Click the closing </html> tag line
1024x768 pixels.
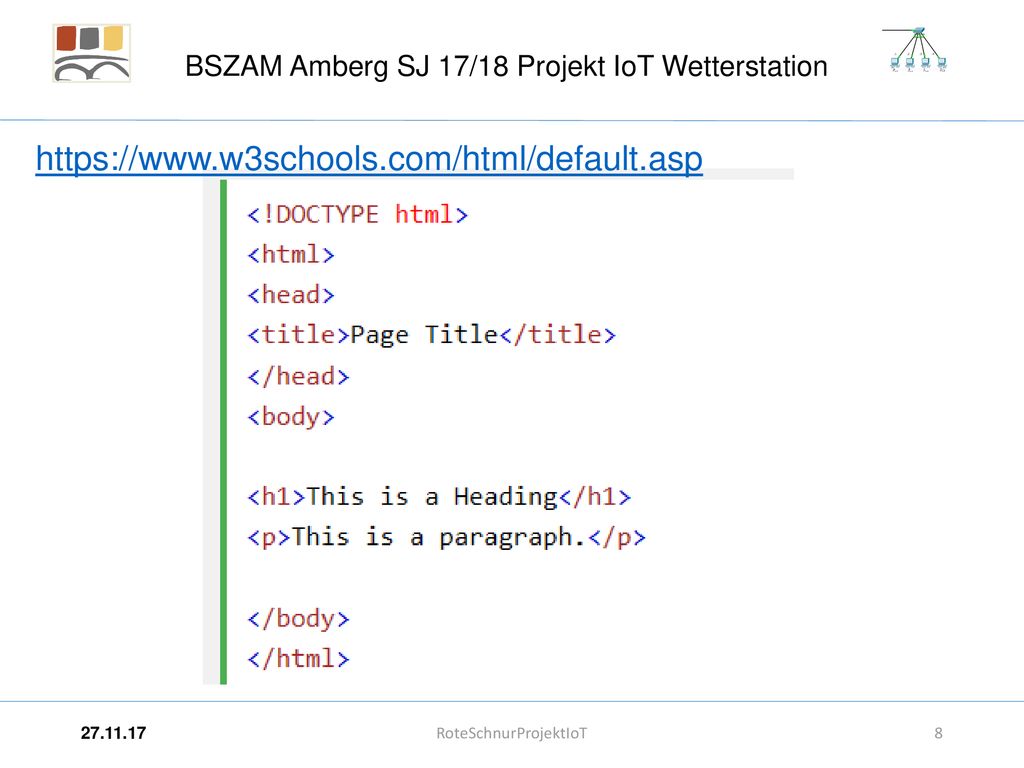click(298, 658)
